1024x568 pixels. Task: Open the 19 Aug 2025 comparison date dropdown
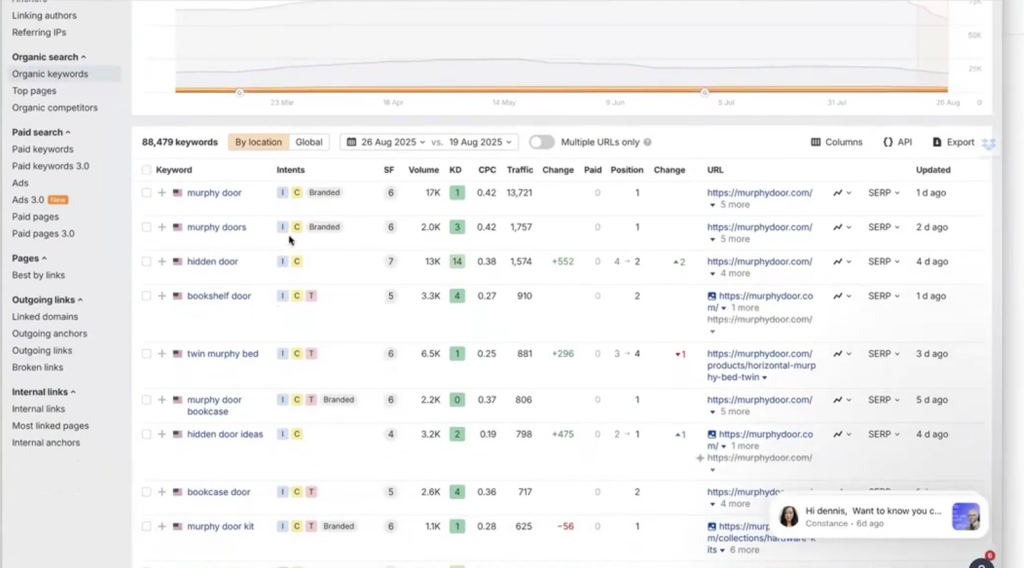[480, 142]
